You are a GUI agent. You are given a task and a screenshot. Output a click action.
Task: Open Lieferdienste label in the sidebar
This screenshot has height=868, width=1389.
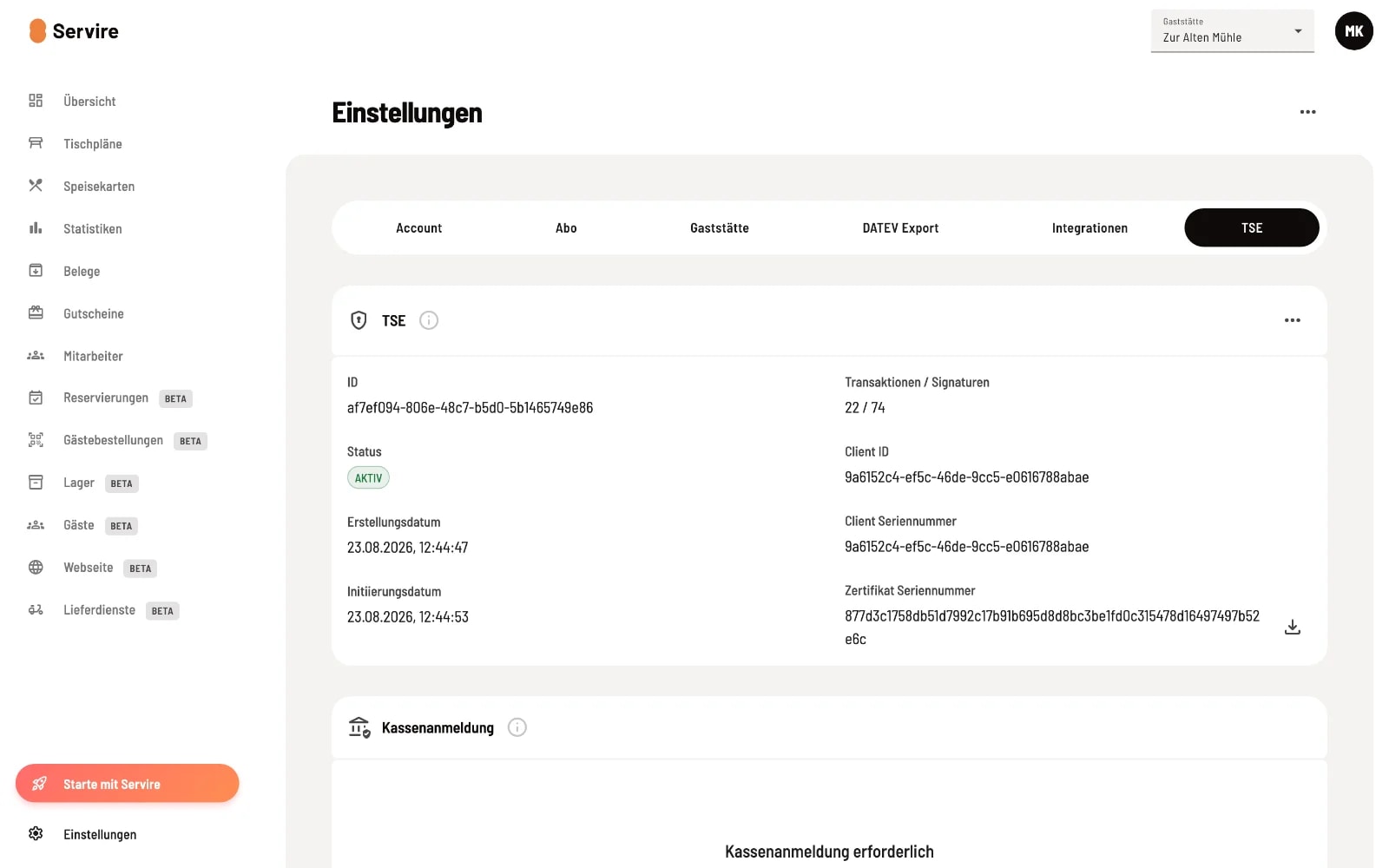point(99,610)
